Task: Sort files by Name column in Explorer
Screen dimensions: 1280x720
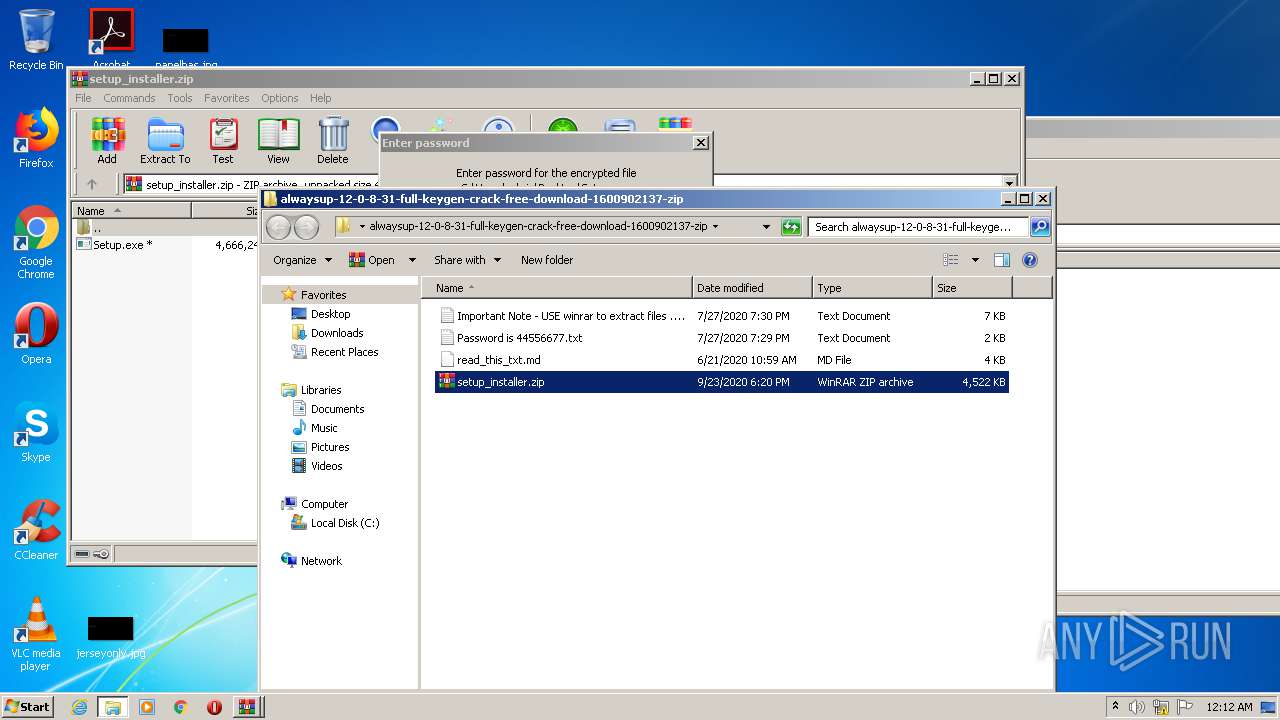Action: point(557,288)
